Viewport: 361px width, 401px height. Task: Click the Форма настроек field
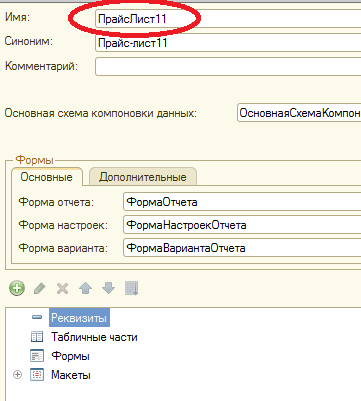click(x=242, y=225)
